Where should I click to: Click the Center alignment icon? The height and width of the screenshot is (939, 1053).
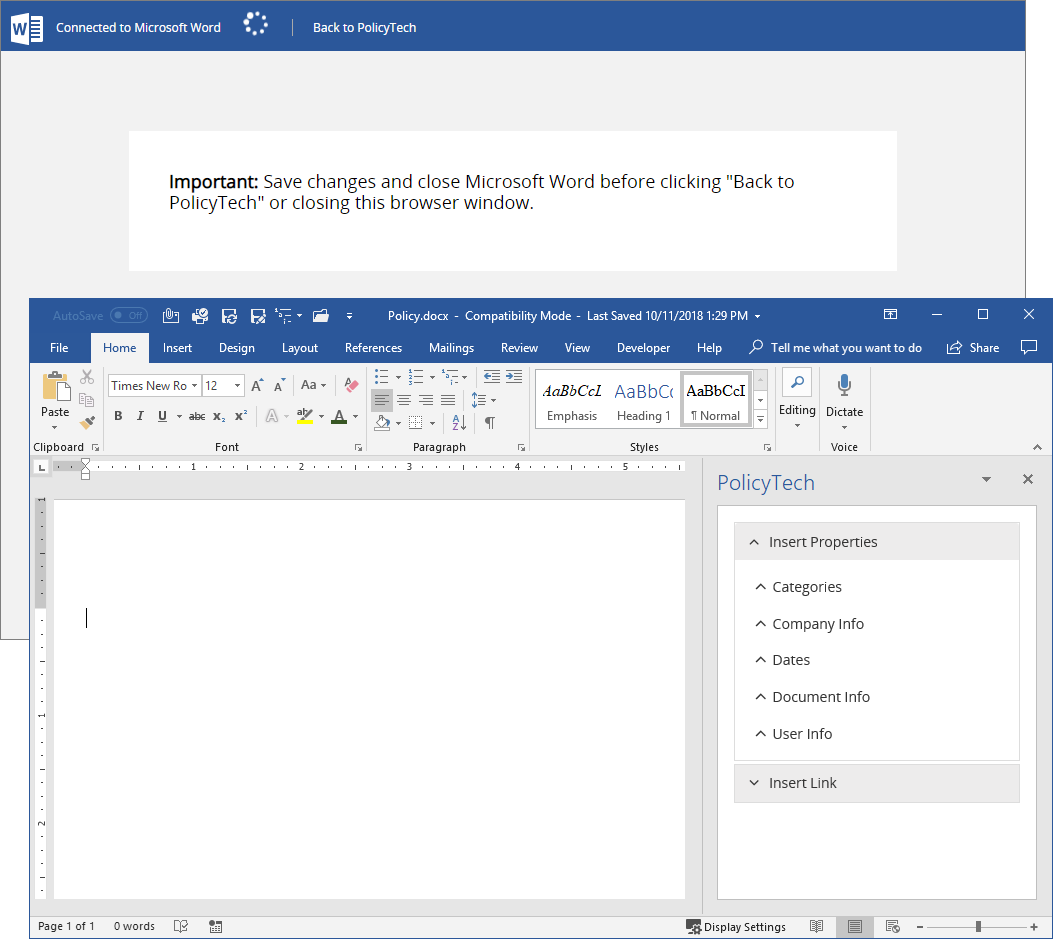pyautogui.click(x=404, y=400)
